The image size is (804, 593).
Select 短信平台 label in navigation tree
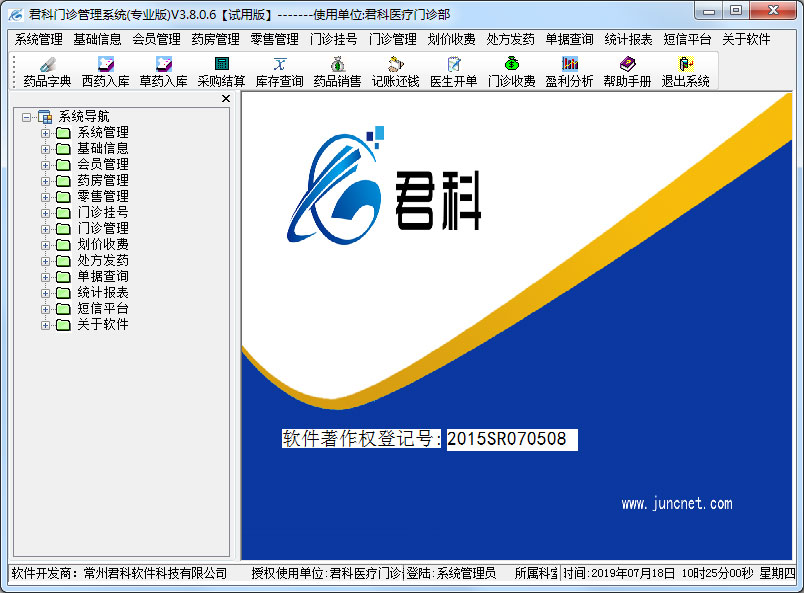click(x=103, y=309)
